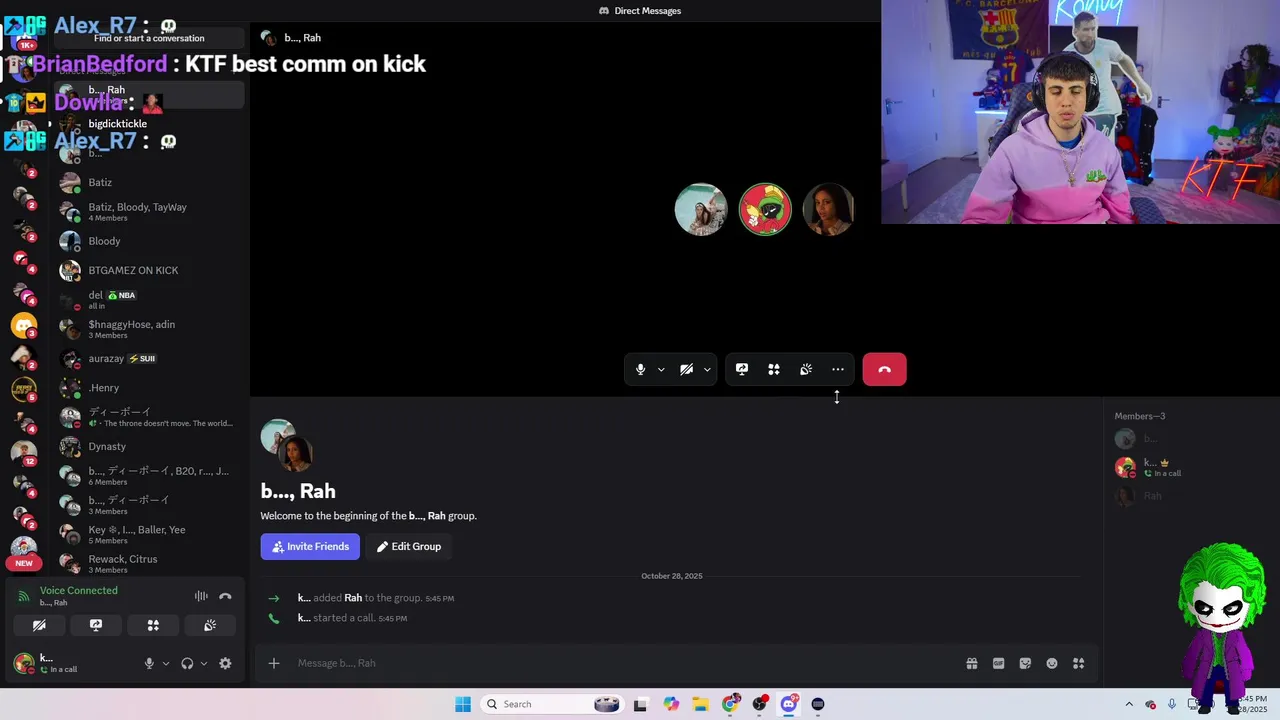The image size is (1280, 720).
Task: Open the Batiz, Bloody, TayWay group chat
Action: click(150, 212)
